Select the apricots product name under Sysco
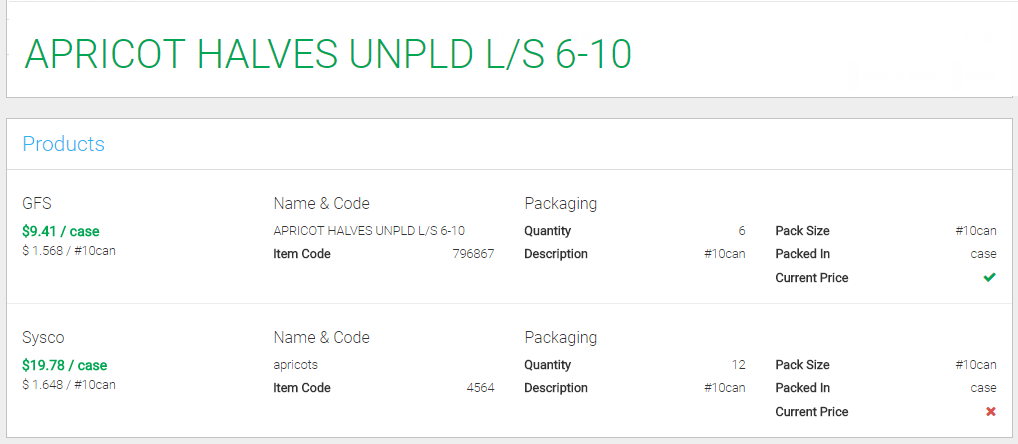This screenshot has width=1018, height=444. pyautogui.click(x=296, y=365)
